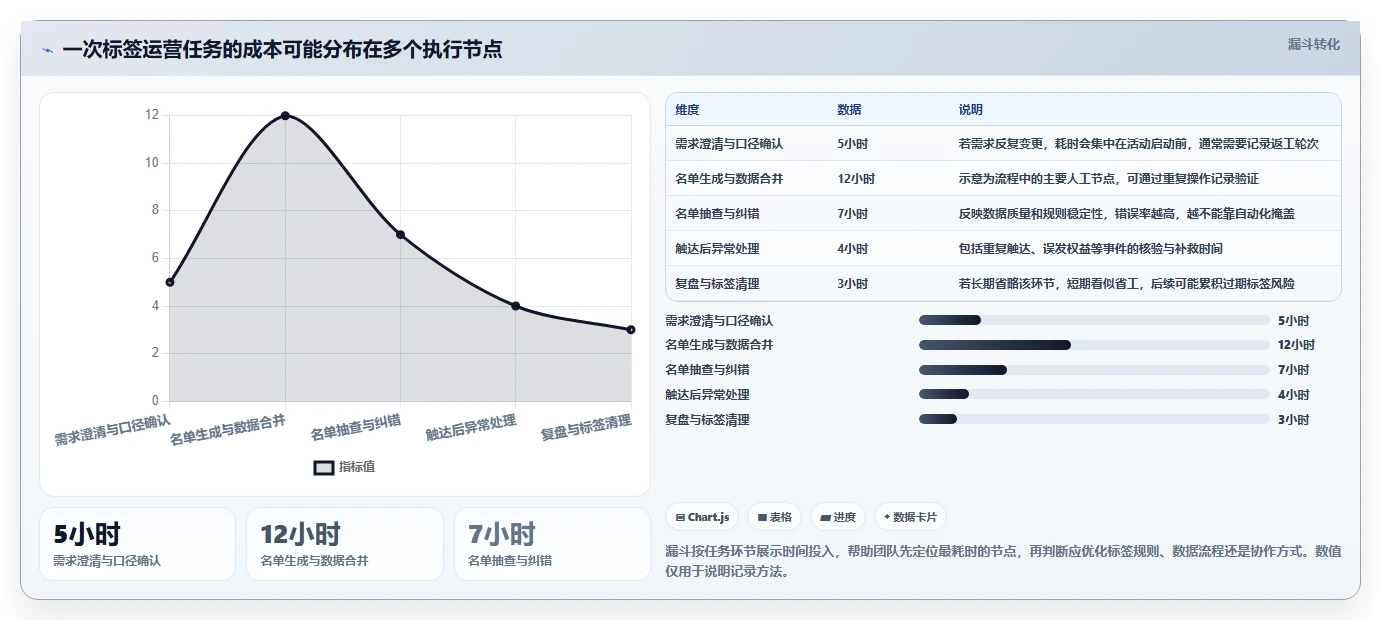Click the 漏斗转化 label in header
Viewport: 1381px width, 620px height.
[1314, 44]
